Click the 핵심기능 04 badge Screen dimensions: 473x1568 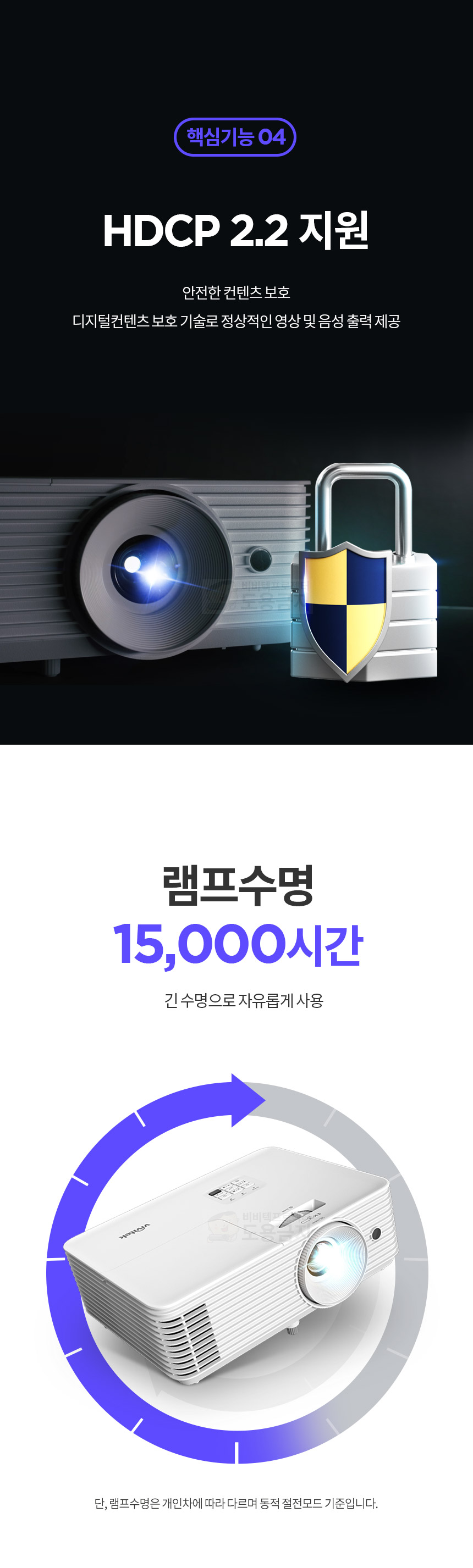pyautogui.click(x=235, y=137)
